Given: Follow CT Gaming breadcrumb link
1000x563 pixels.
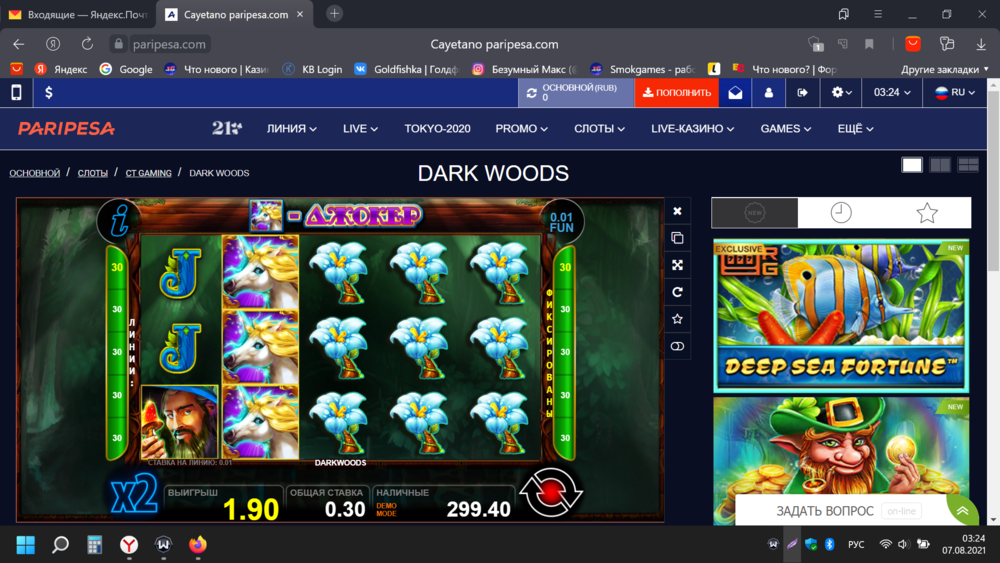Looking at the screenshot, I should click(149, 173).
